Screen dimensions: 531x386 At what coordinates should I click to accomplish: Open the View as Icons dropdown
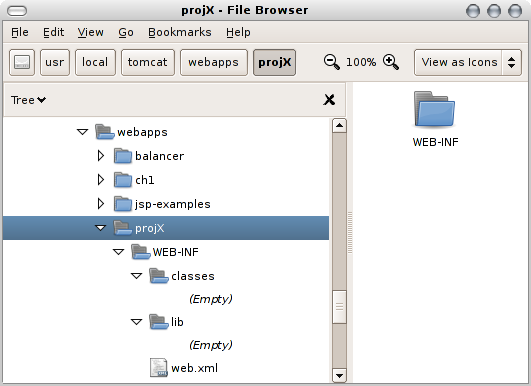pos(468,62)
